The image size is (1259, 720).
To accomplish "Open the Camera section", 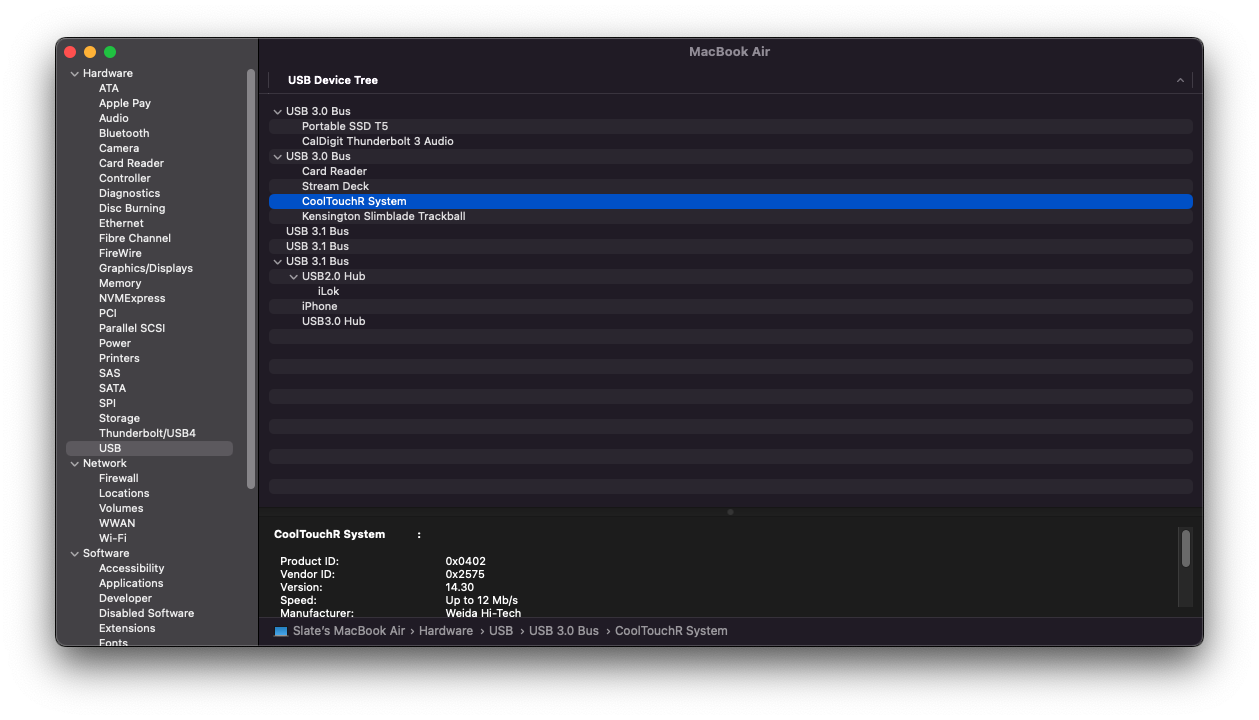I will [119, 148].
